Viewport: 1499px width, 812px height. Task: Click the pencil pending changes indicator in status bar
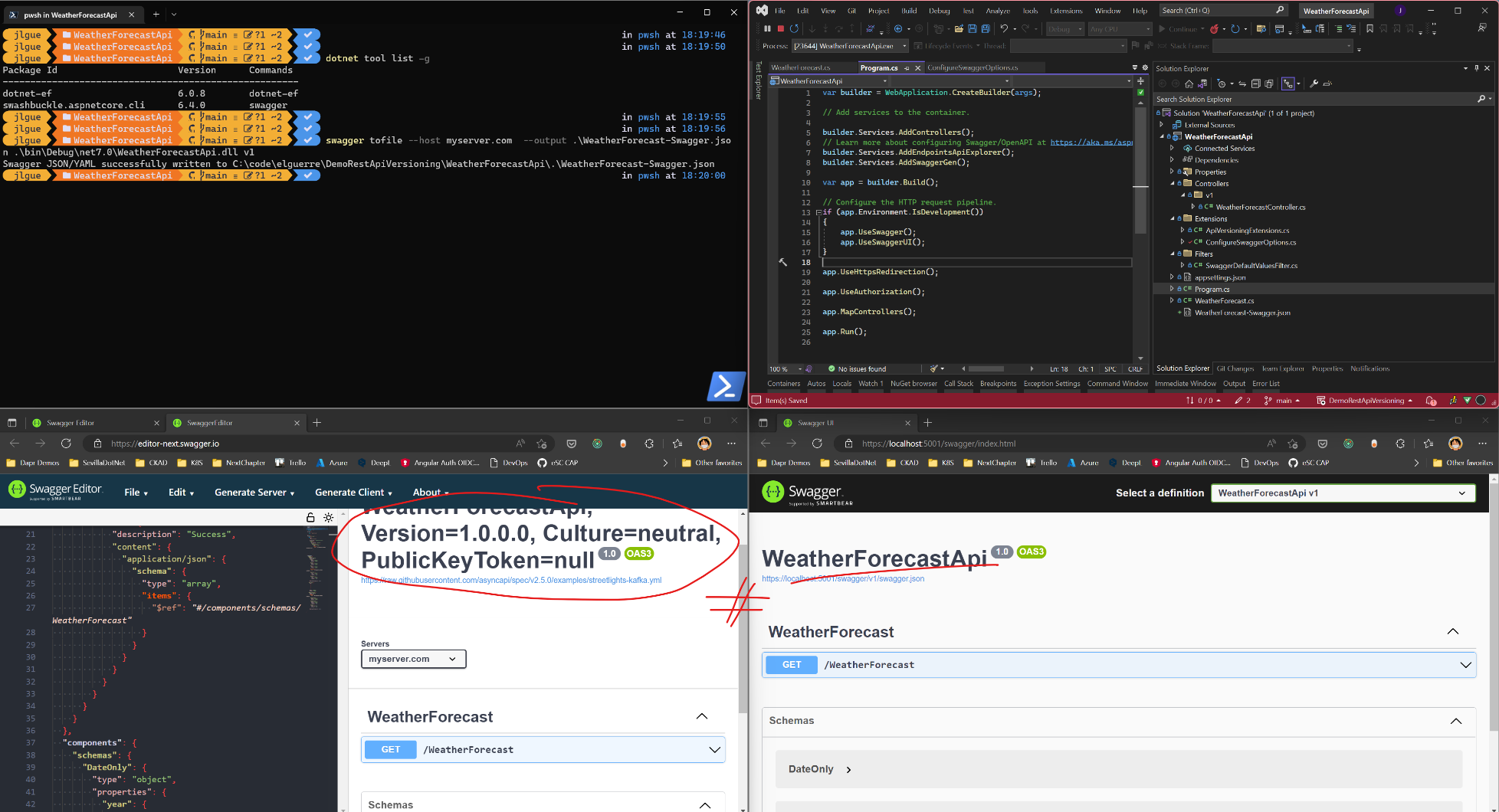(x=1242, y=401)
